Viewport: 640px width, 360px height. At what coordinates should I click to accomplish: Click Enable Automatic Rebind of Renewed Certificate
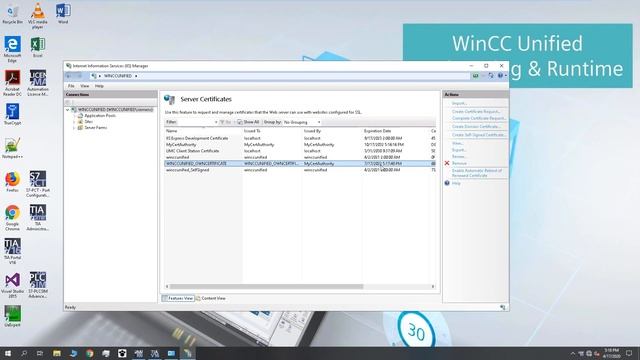[x=477, y=173]
